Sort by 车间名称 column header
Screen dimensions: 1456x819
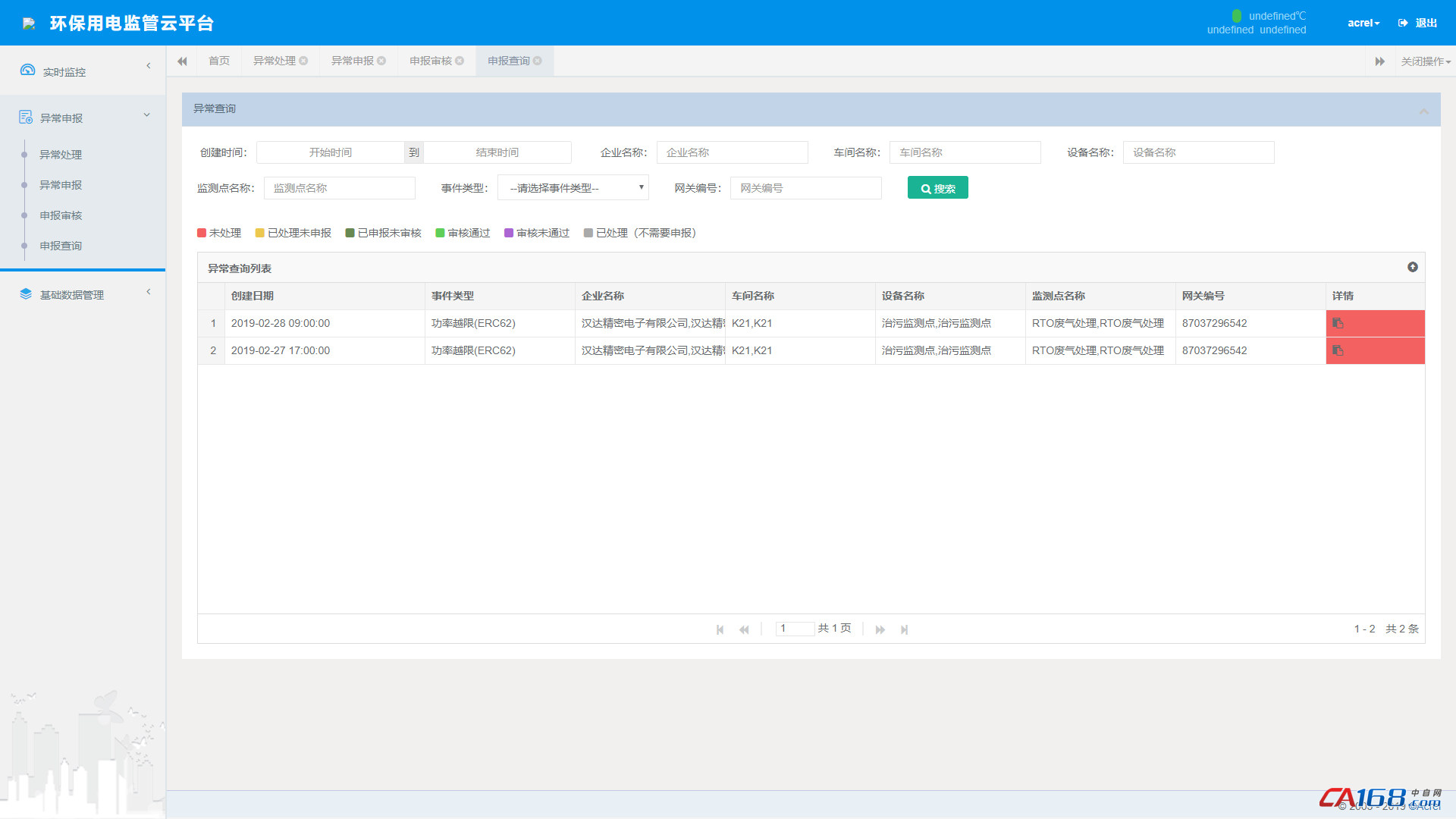click(800, 297)
